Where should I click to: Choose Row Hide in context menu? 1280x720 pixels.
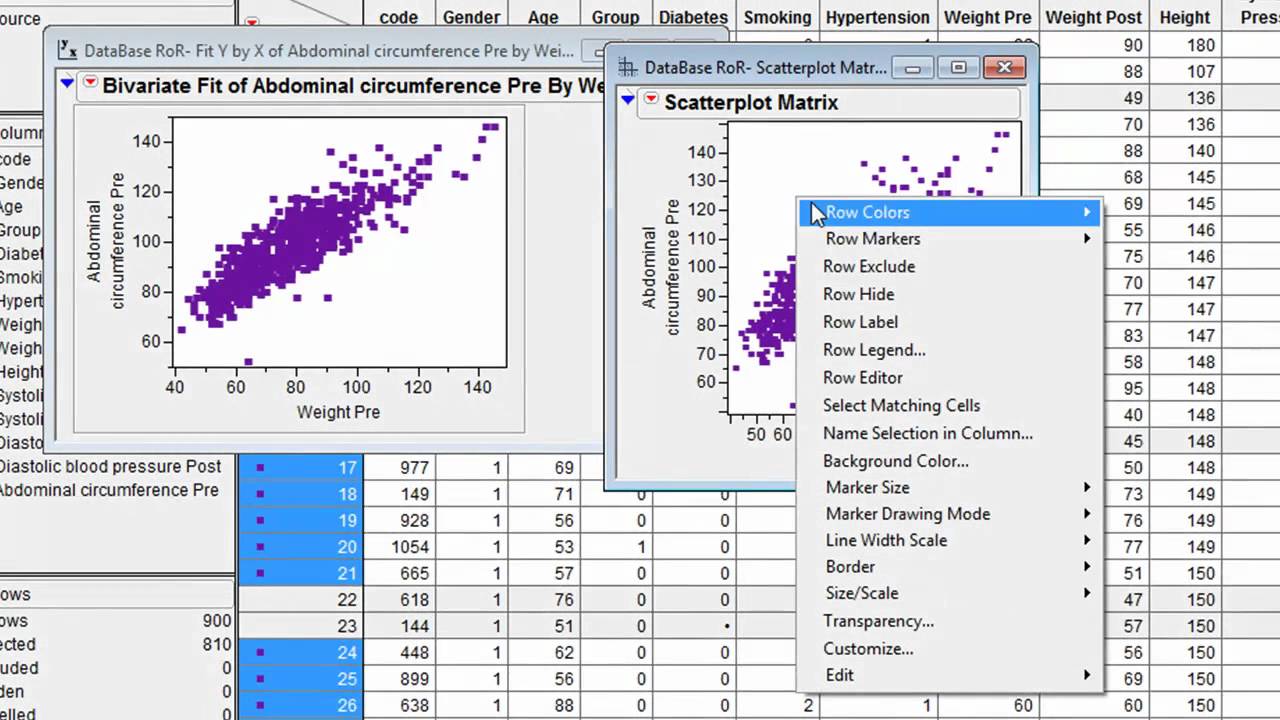[949, 294]
